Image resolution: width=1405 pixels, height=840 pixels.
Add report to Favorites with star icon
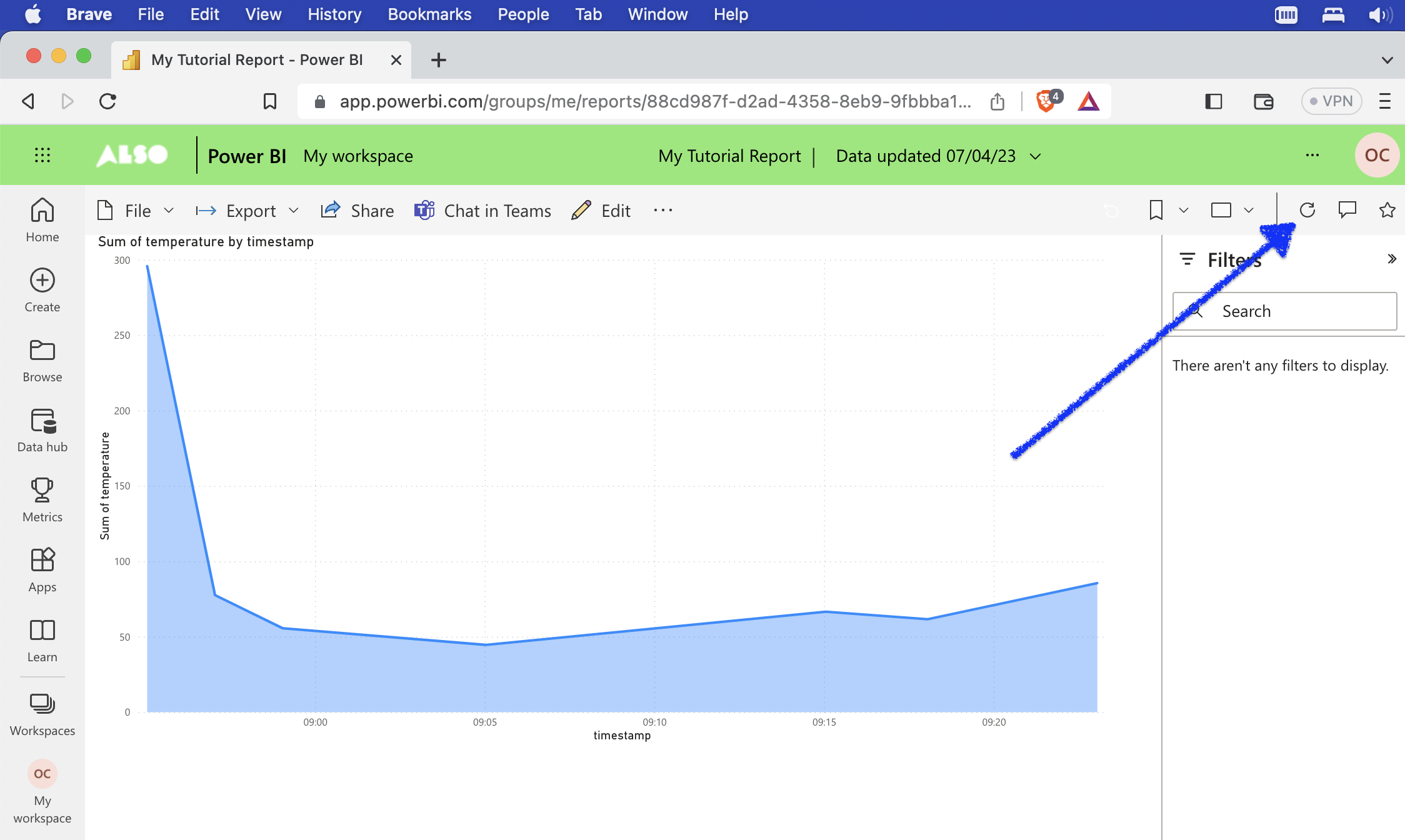[1387, 210]
